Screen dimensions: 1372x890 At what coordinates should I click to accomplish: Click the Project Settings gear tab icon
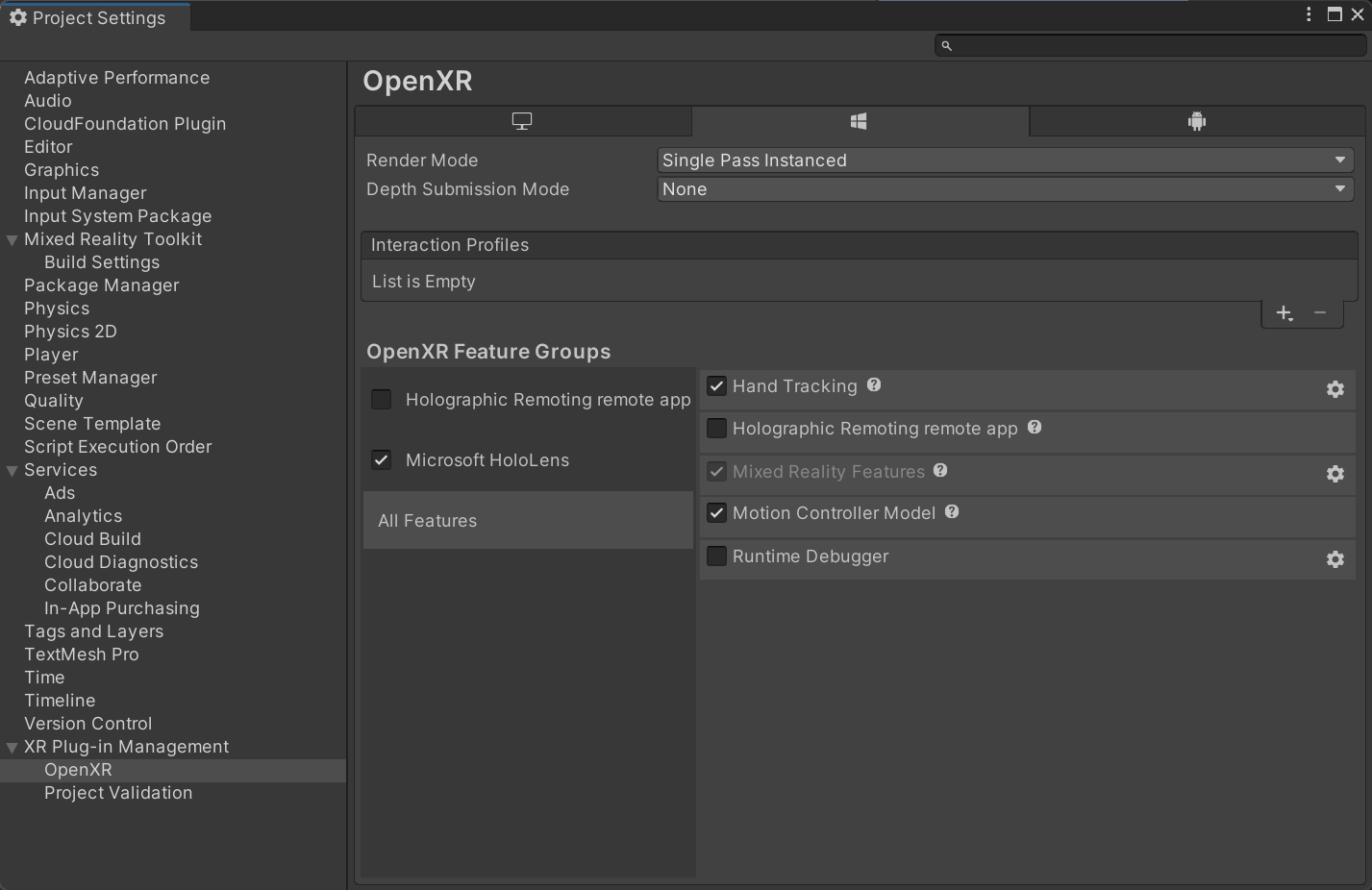18,17
